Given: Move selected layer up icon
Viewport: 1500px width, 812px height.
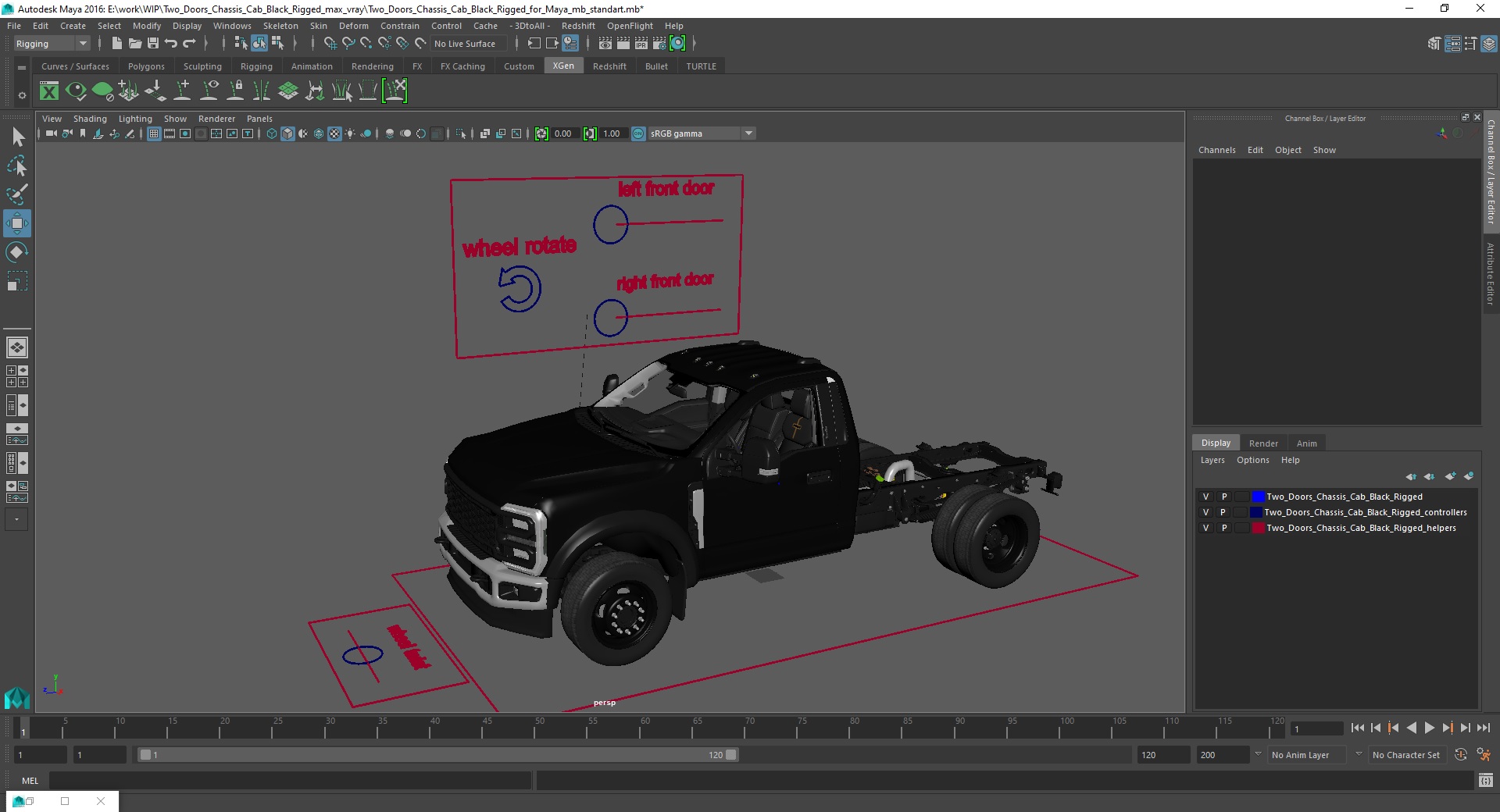Looking at the screenshot, I should 1411,476.
